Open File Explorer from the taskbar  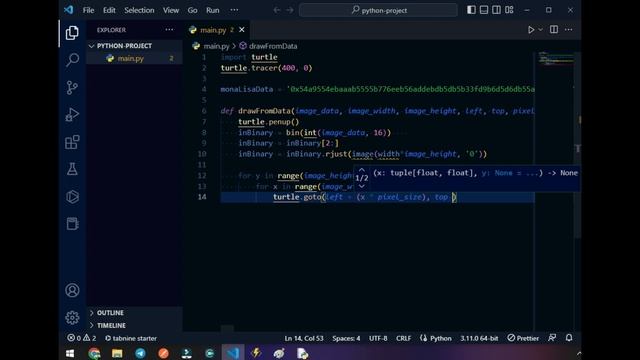pos(117,353)
